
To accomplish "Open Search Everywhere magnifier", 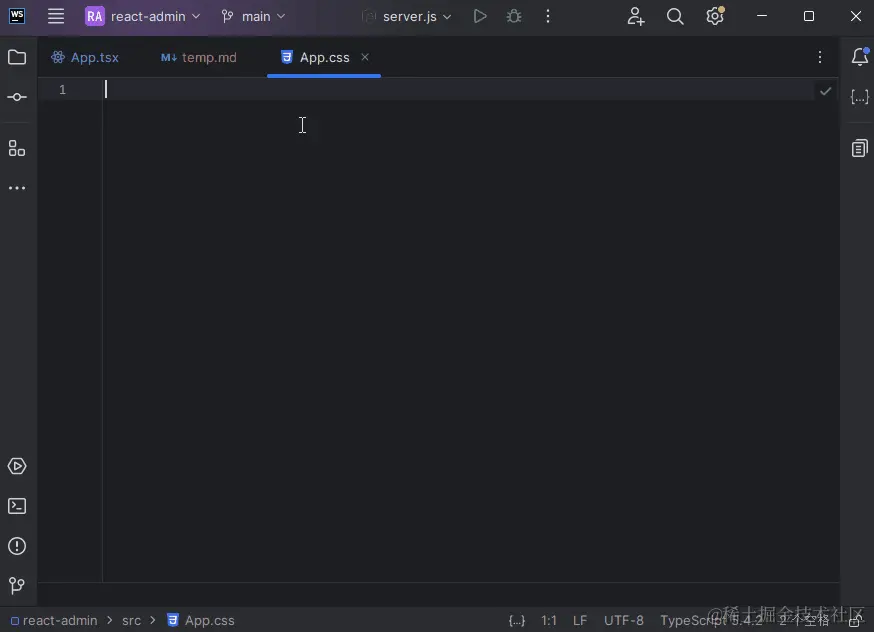I will pyautogui.click(x=674, y=16).
